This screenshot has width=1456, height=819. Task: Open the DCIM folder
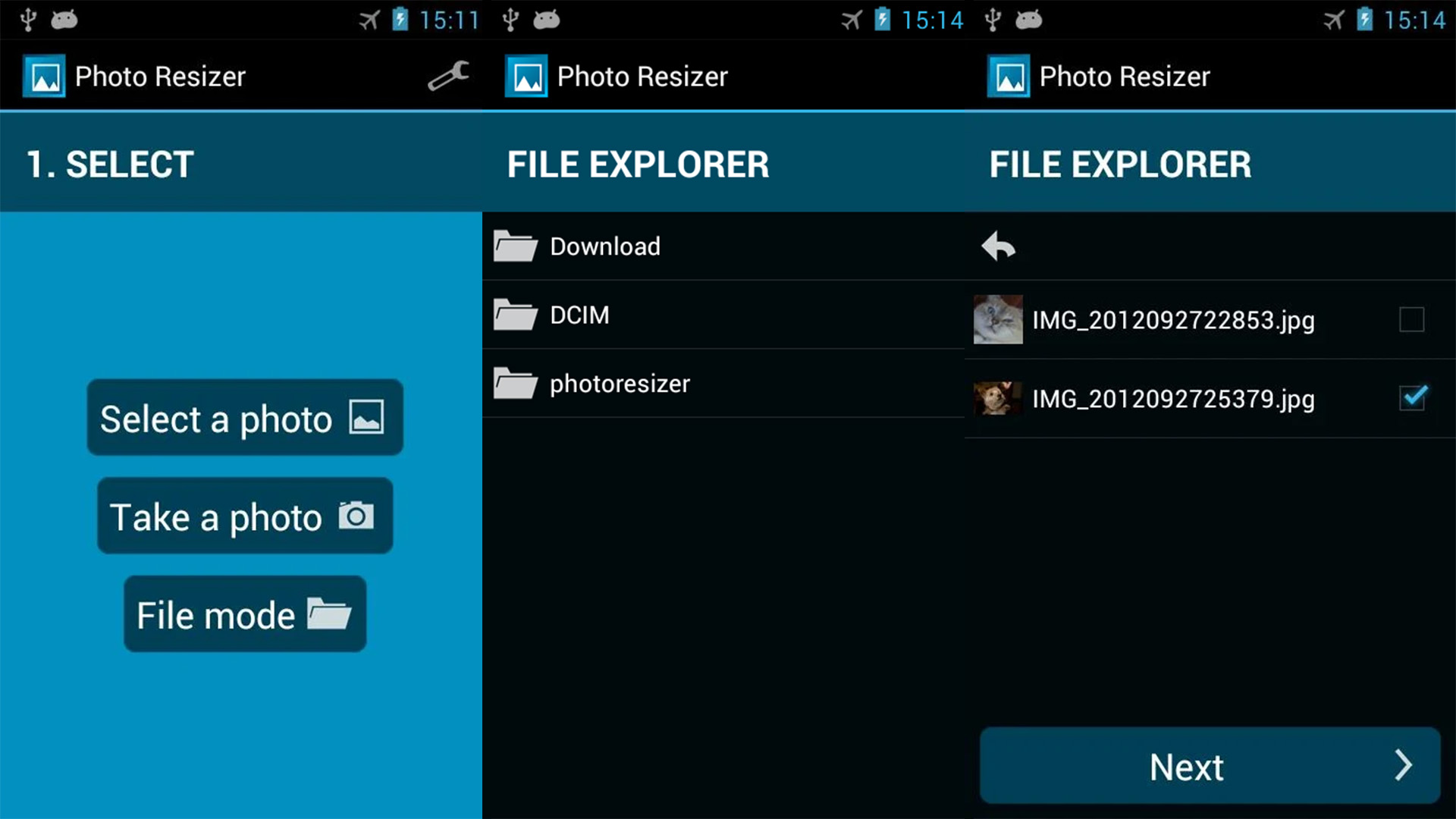pyautogui.click(x=723, y=315)
